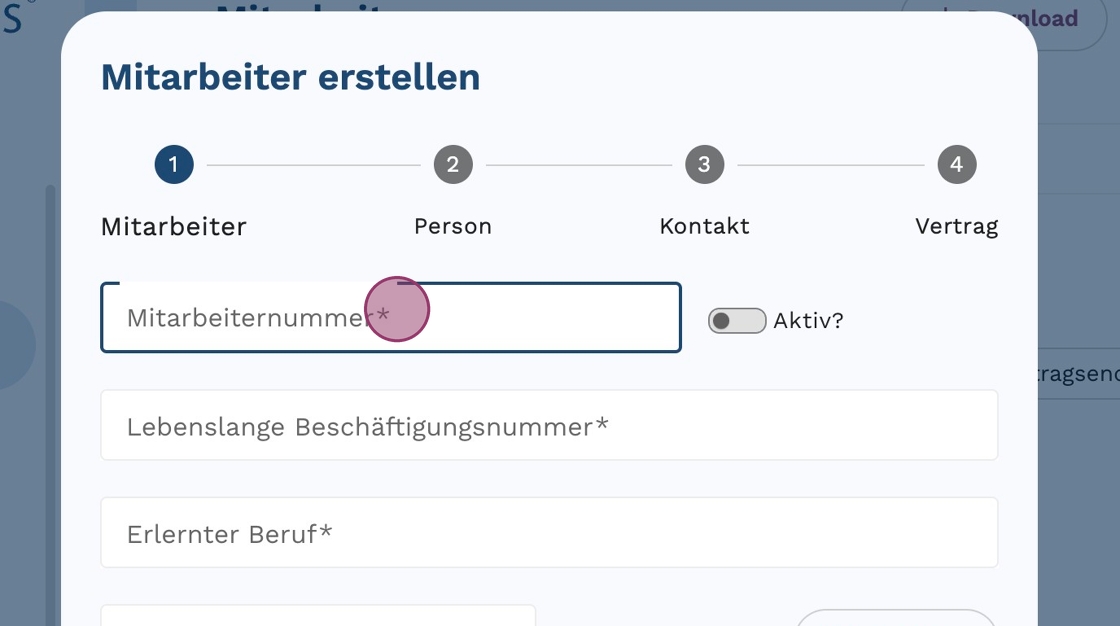Open the Mitarbeiter step label
The image size is (1120, 626).
[174, 227]
